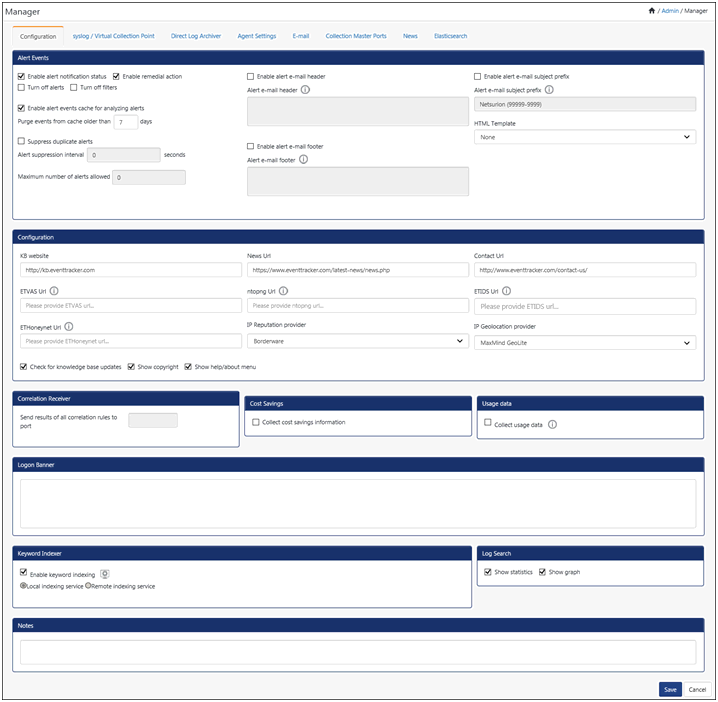Click the correlation receiver port field
718x702 pixels.
pos(153,420)
